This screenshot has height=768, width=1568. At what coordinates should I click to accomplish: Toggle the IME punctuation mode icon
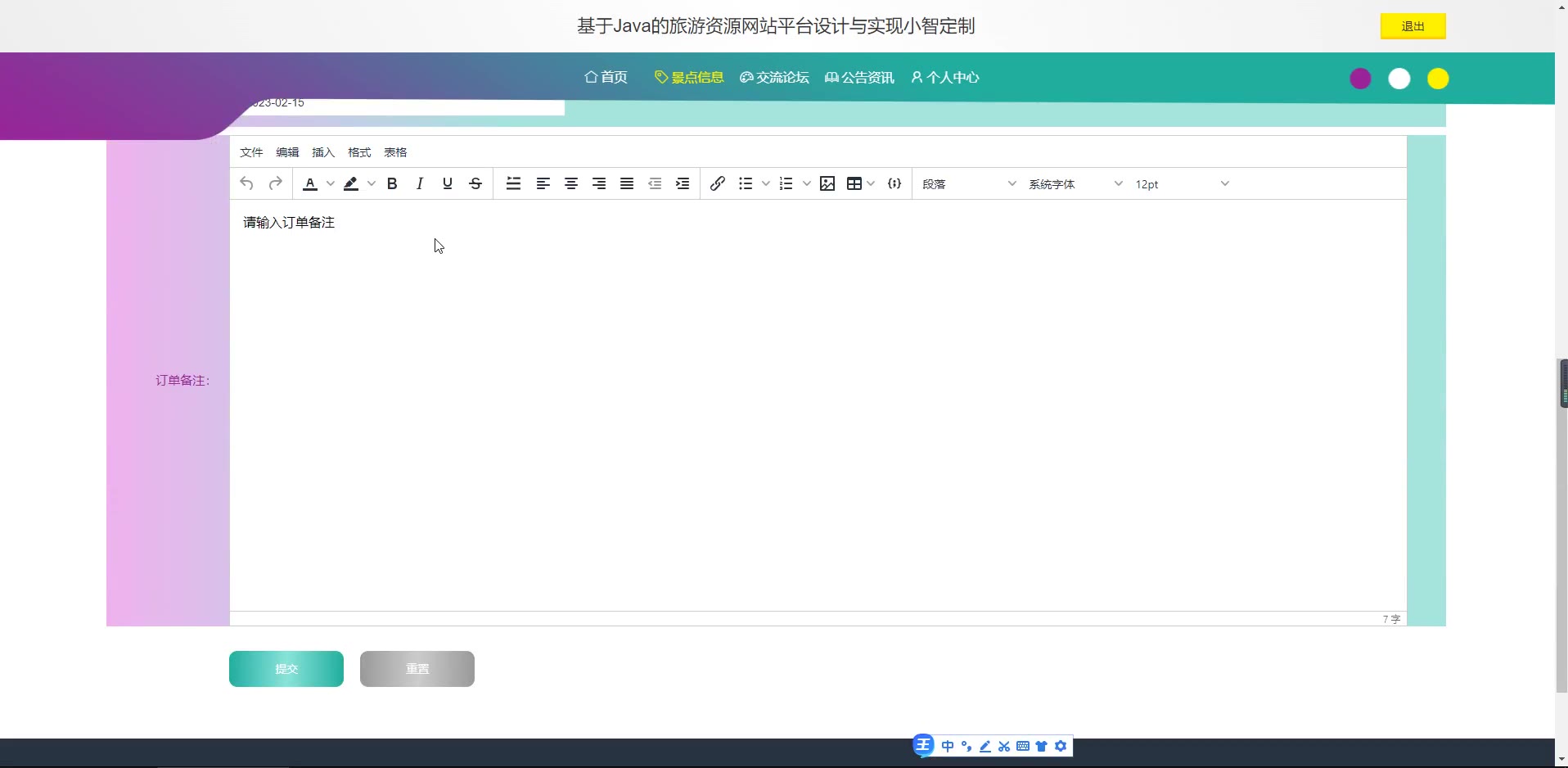coord(966,746)
